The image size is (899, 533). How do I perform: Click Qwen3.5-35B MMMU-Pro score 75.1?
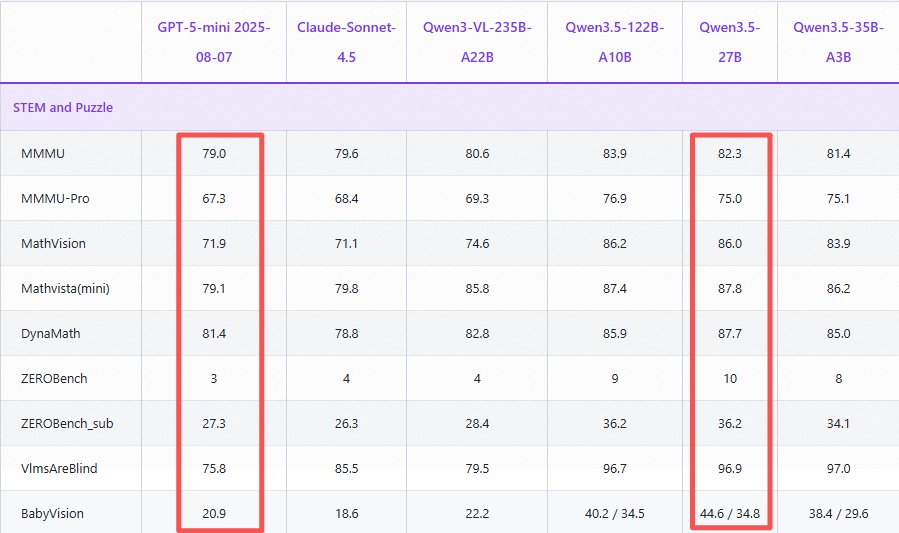click(x=838, y=199)
